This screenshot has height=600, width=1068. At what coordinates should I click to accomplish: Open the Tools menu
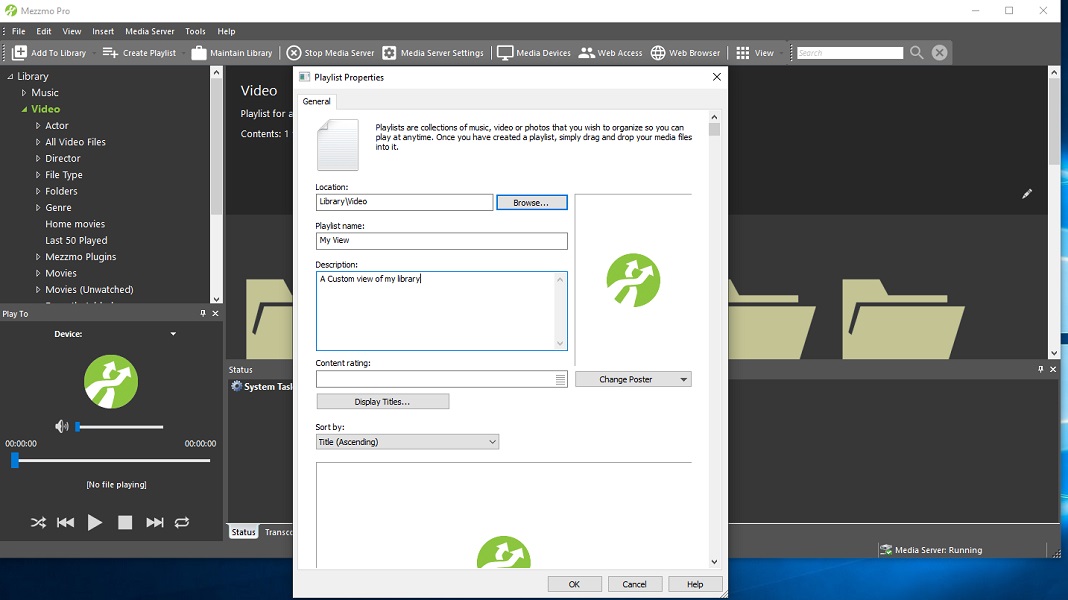click(x=195, y=31)
